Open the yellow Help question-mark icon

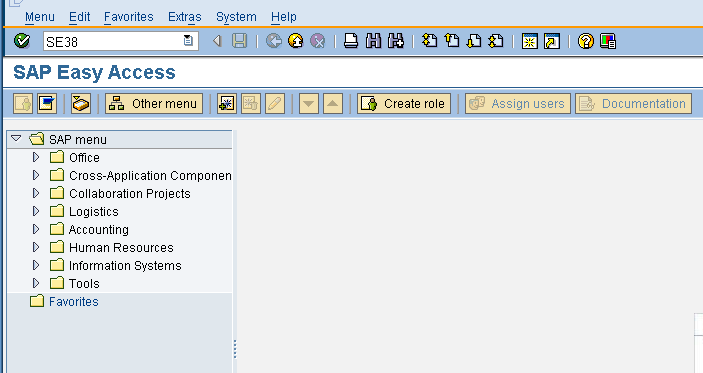coord(586,41)
